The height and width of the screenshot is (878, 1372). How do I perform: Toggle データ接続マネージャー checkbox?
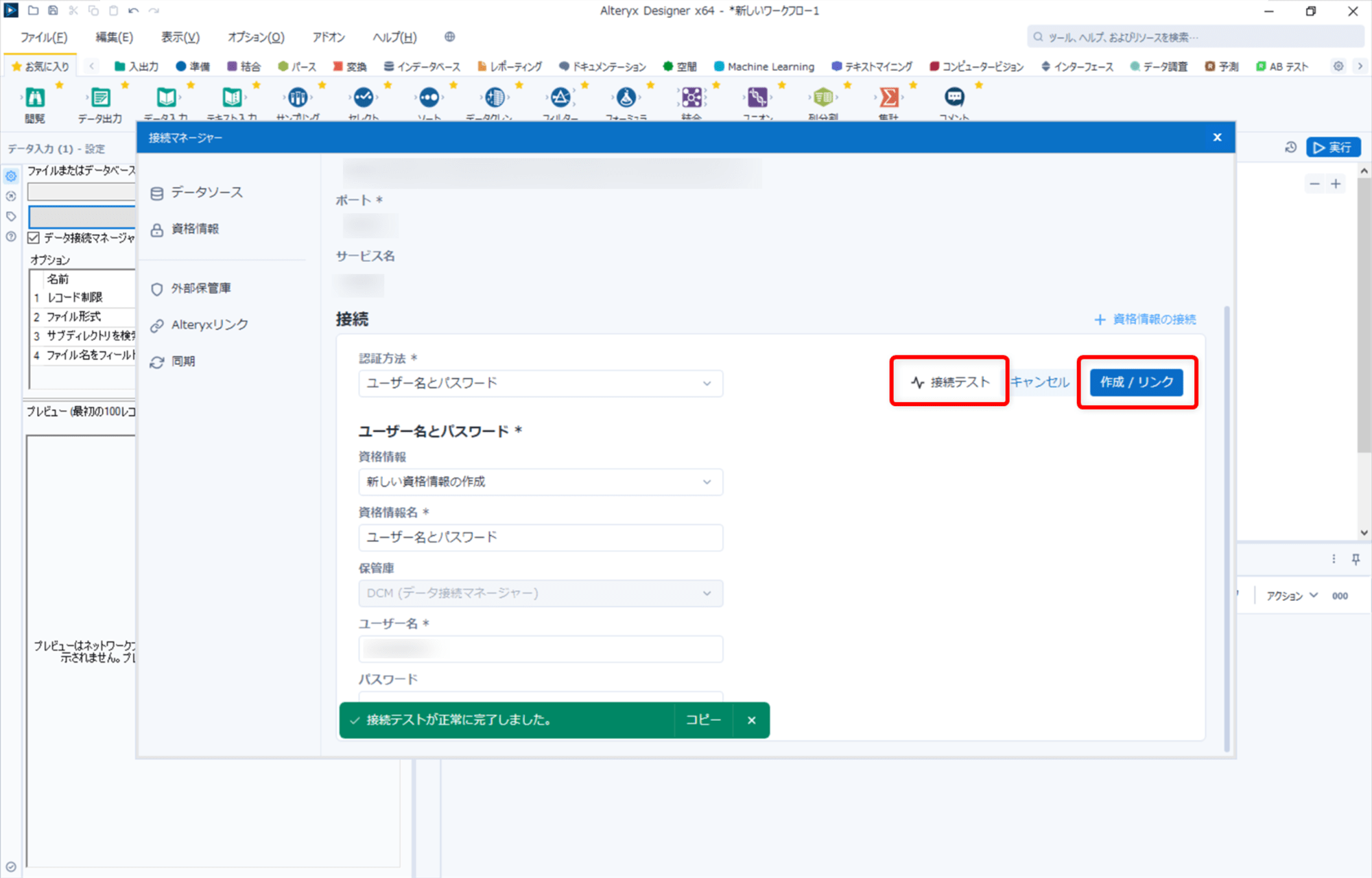pyautogui.click(x=34, y=238)
